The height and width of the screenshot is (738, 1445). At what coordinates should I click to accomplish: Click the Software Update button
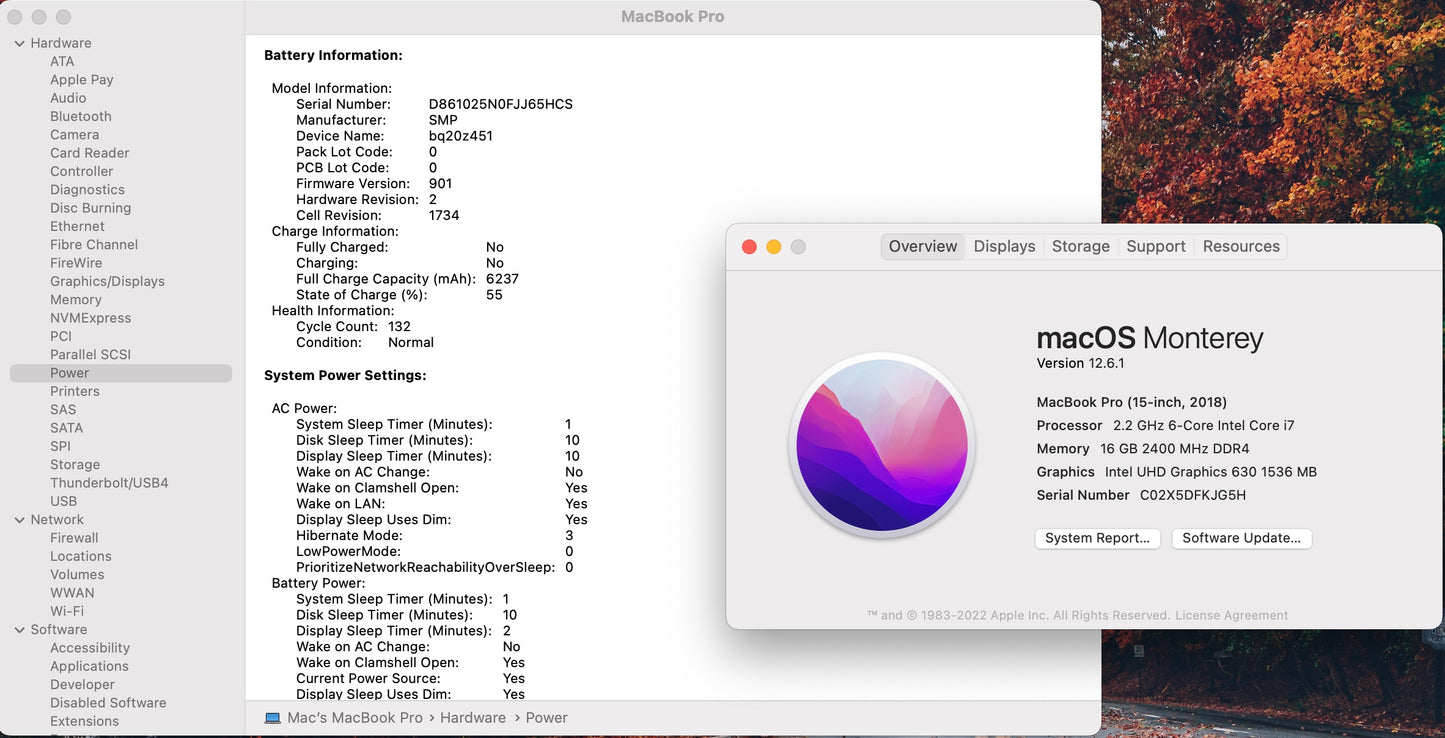[1241, 538]
